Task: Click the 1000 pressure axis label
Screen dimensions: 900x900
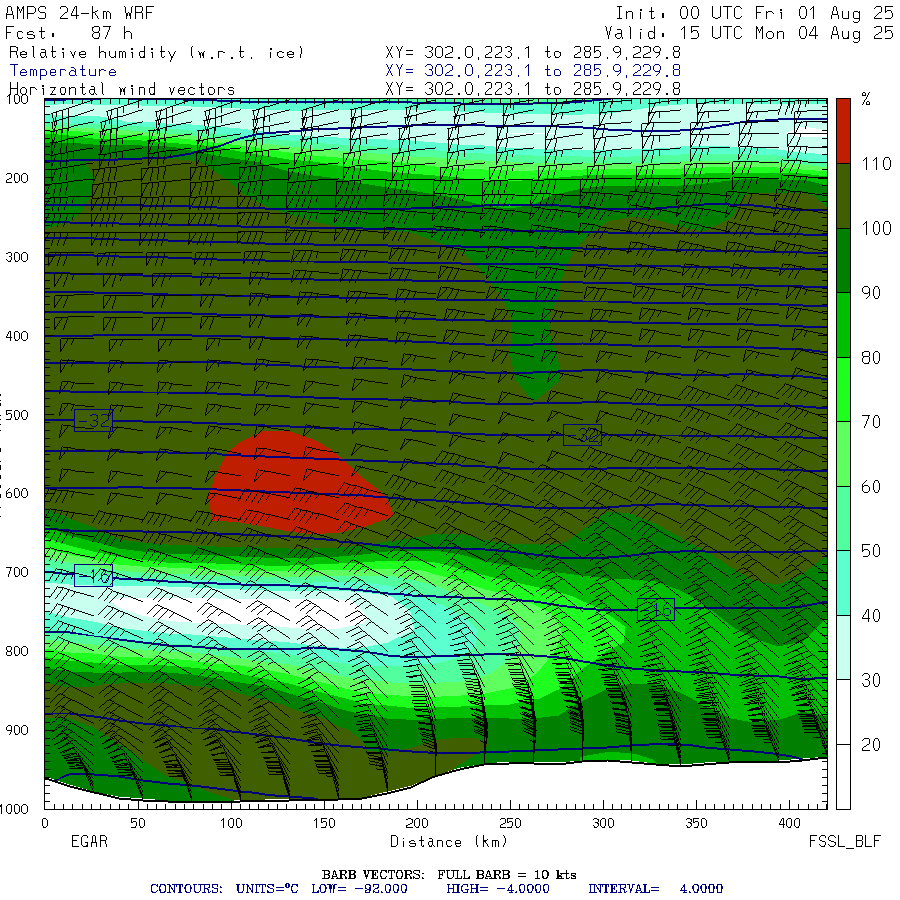Action: point(14,809)
